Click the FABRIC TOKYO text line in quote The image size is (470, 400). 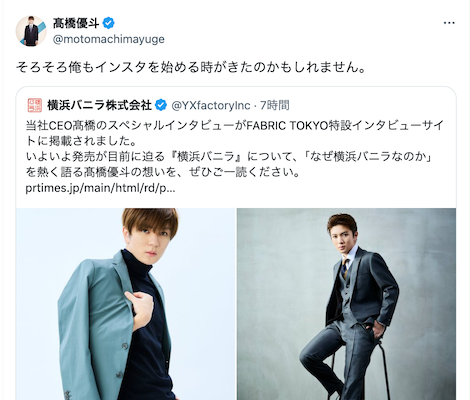234,126
